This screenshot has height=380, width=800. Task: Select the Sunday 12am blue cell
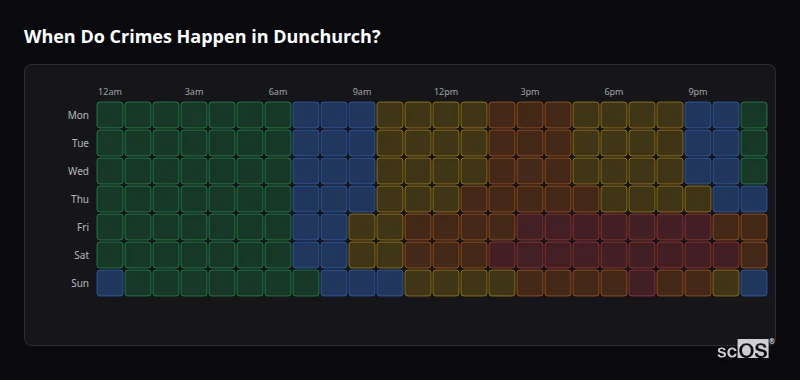coord(110,283)
